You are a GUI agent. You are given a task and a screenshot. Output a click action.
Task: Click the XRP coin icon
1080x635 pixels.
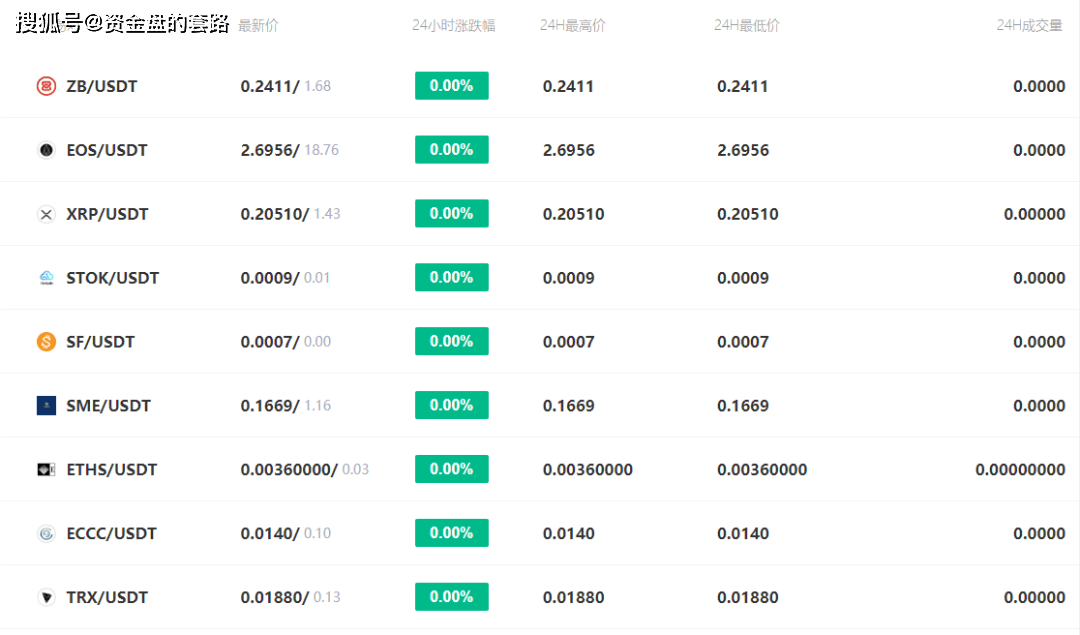click(46, 214)
